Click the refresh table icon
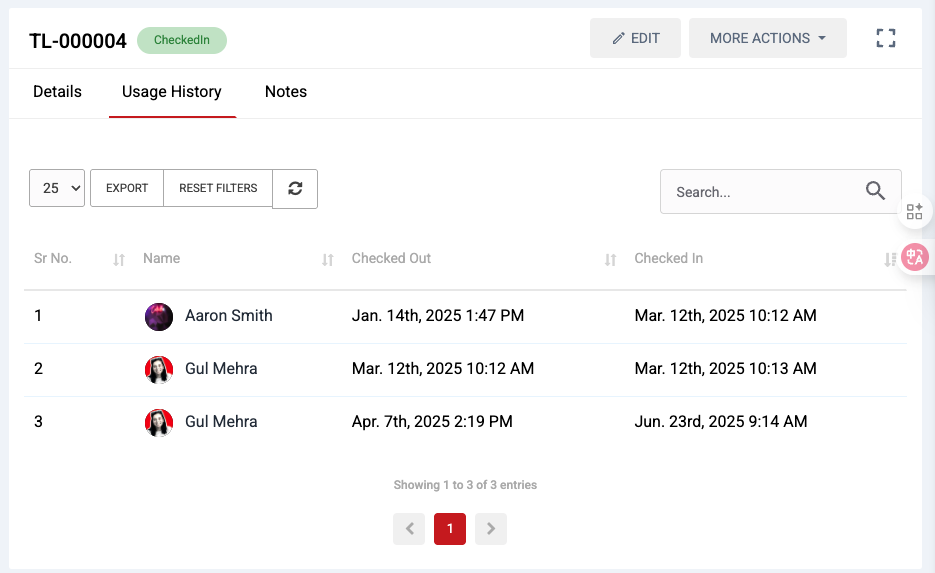Image resolution: width=935 pixels, height=573 pixels. tap(295, 189)
